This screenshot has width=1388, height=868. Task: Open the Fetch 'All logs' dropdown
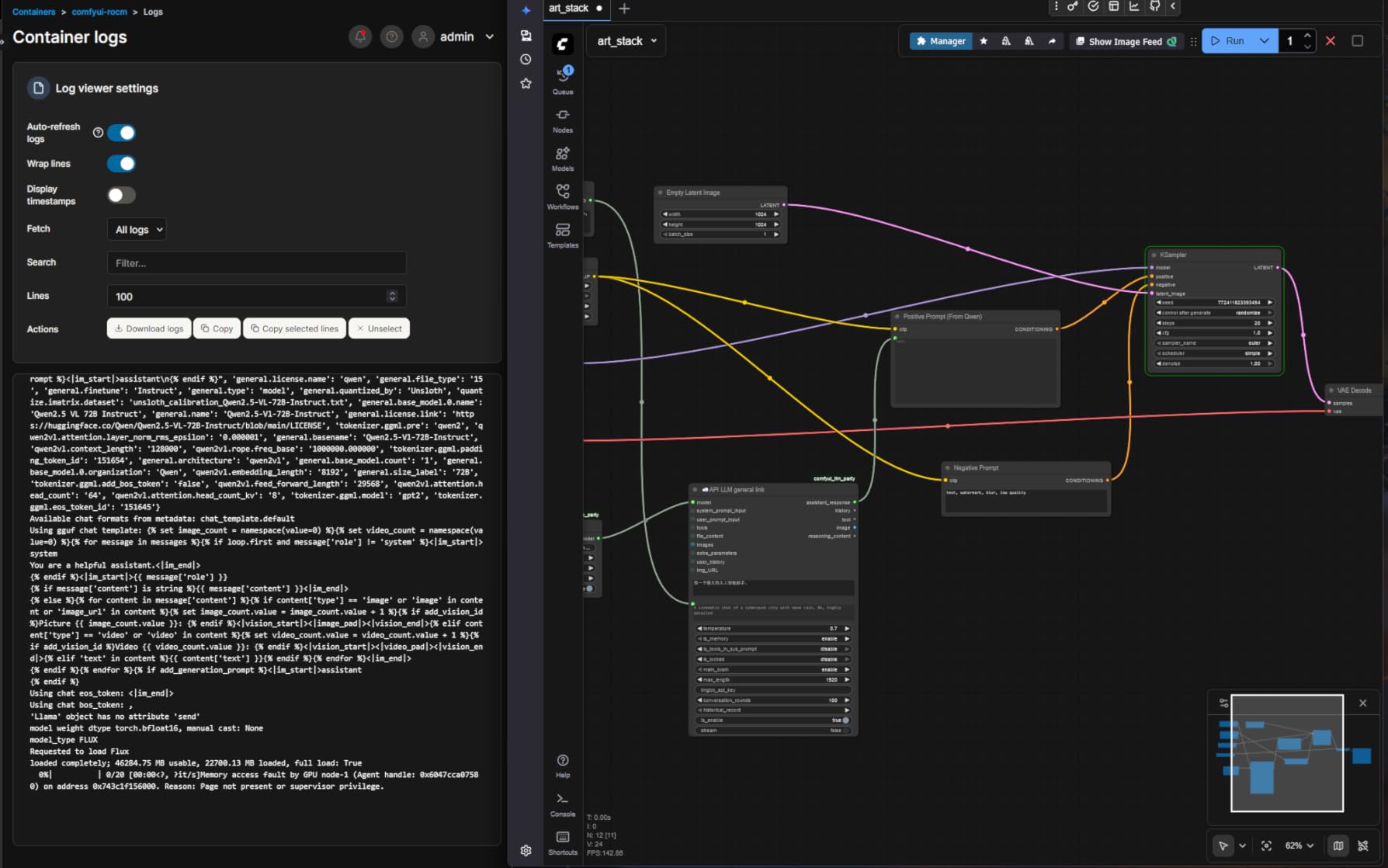137,229
